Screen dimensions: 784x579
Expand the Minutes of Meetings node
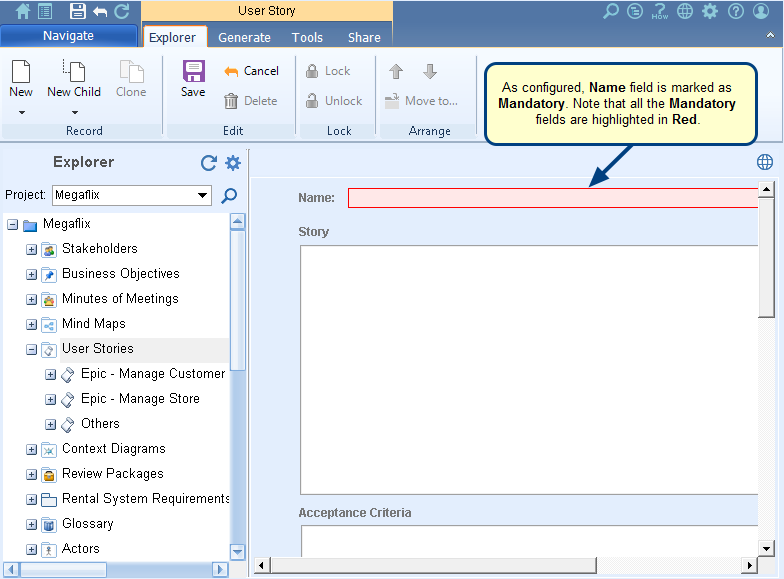coord(32,300)
